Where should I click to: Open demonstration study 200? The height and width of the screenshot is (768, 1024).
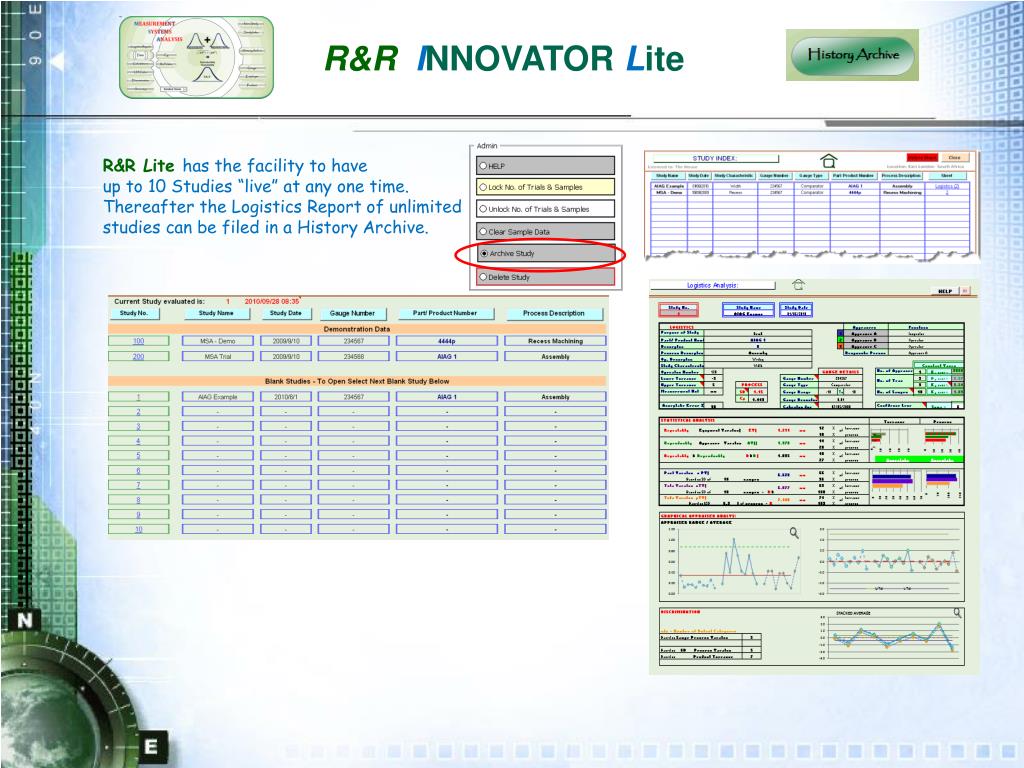point(138,357)
